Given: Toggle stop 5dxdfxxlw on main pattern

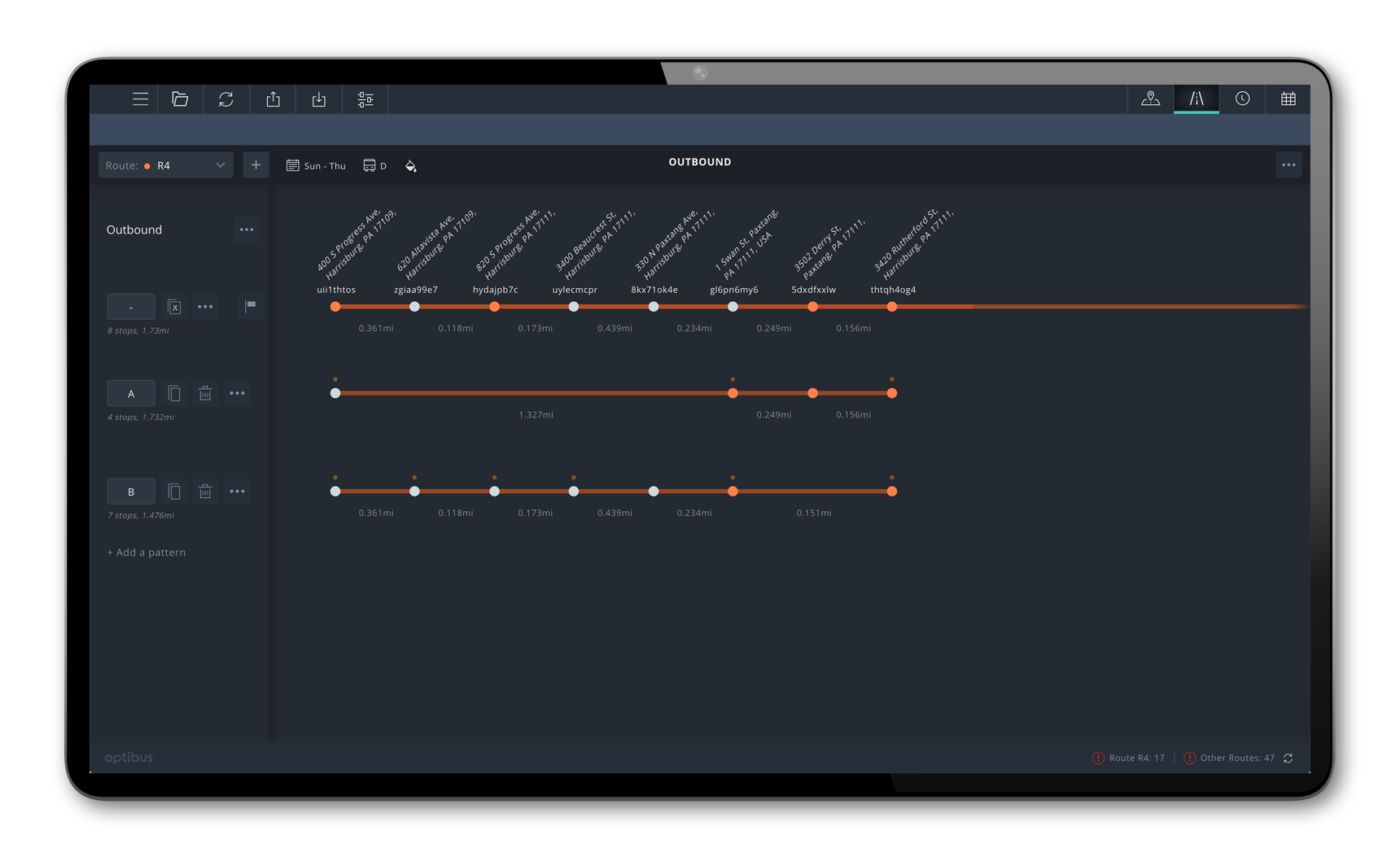Looking at the screenshot, I should click(x=812, y=307).
